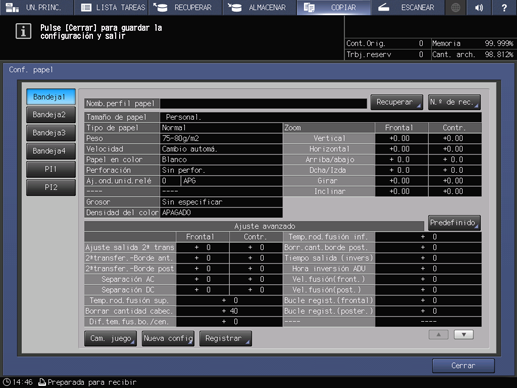Click the Tamaño de papel Personal. value

tap(321, 117)
